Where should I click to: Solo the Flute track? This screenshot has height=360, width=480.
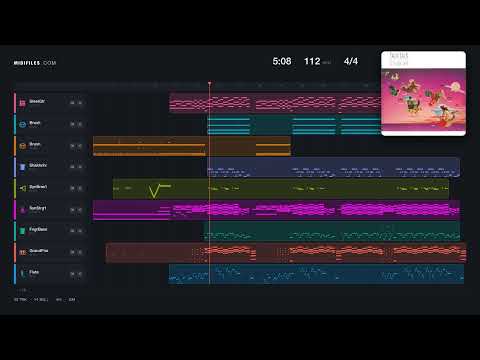click(80, 274)
